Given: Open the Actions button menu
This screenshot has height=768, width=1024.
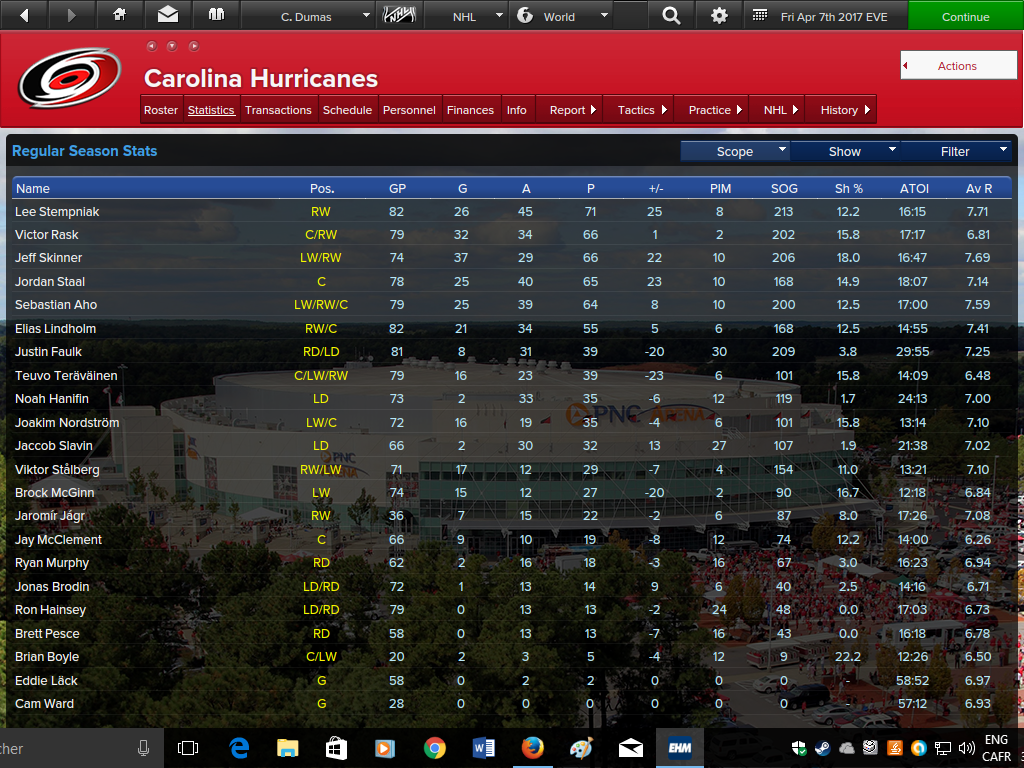Looking at the screenshot, I should point(958,65).
